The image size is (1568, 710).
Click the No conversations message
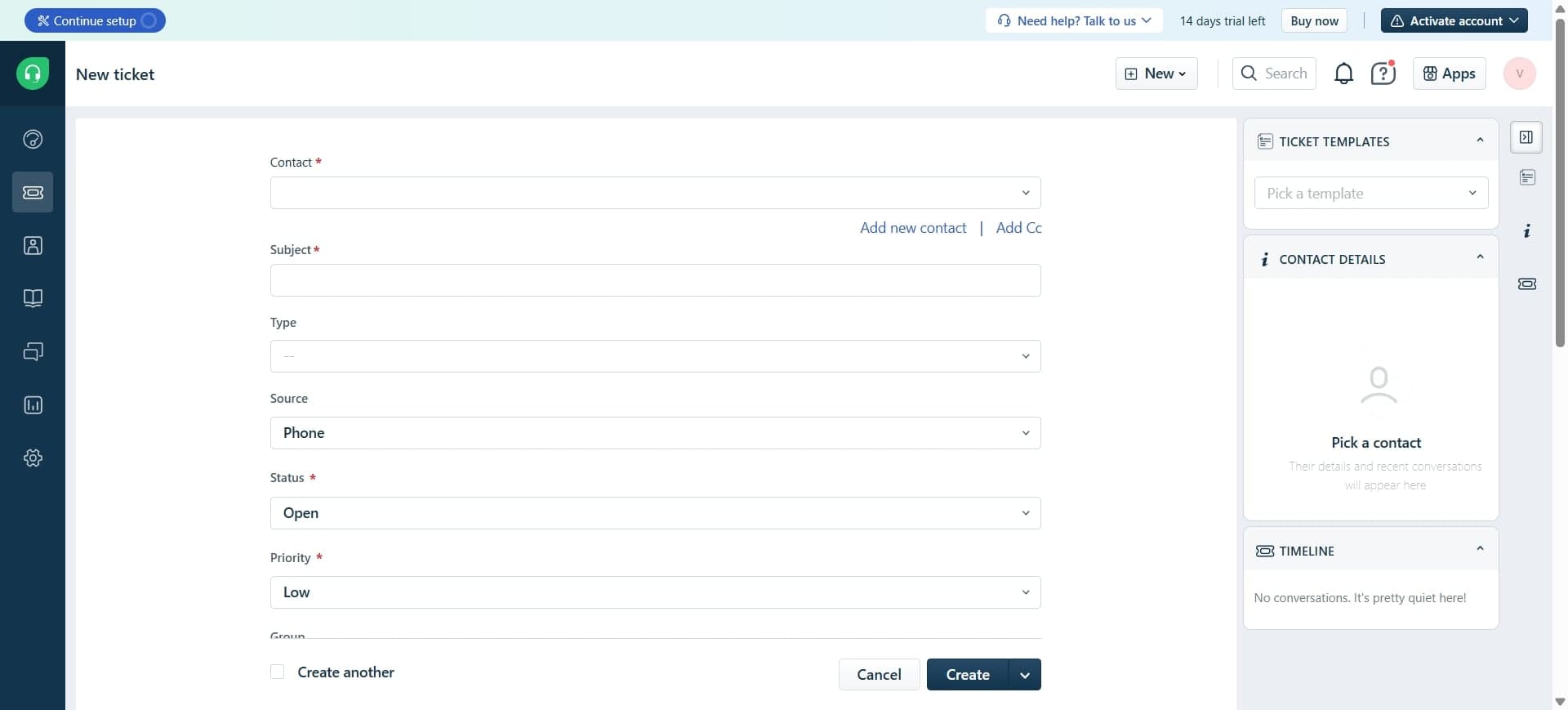click(1360, 598)
